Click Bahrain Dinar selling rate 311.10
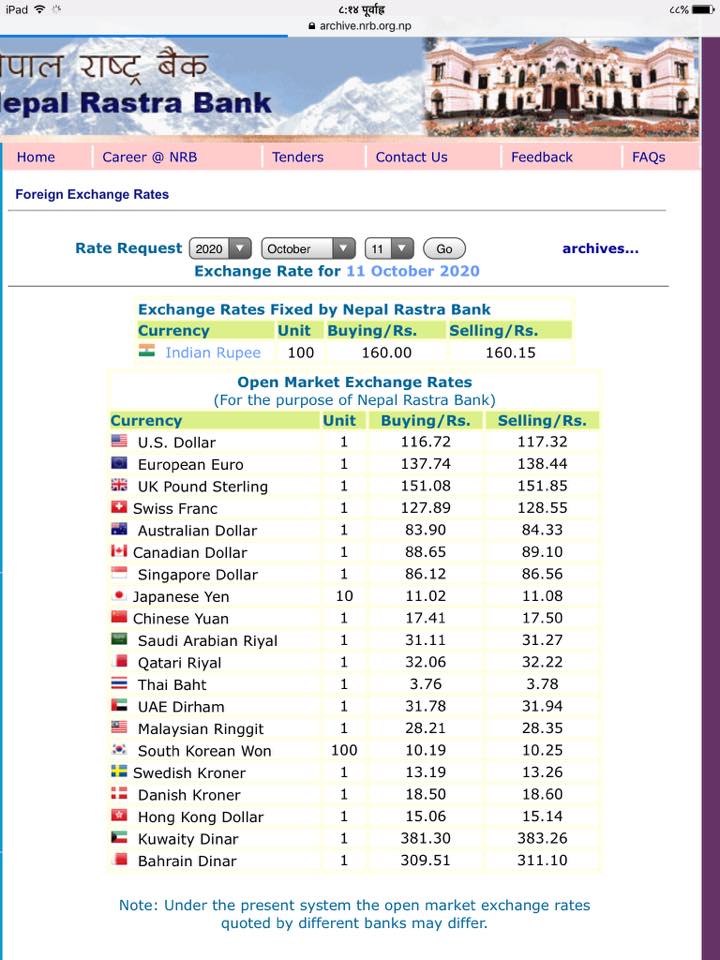The height and width of the screenshot is (960, 720). 542,861
